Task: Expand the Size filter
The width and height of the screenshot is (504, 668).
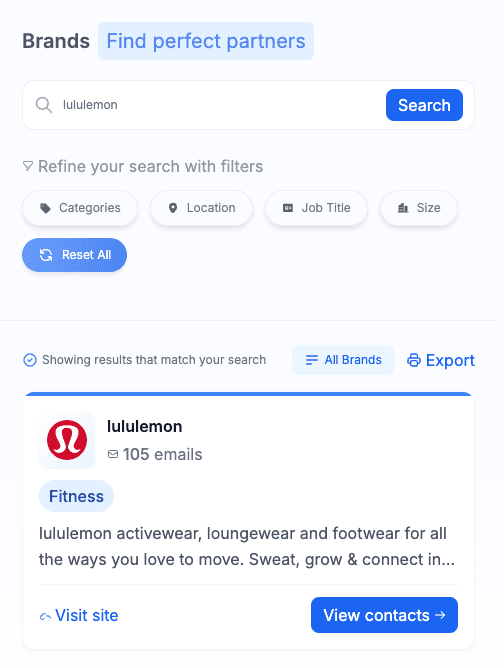Action: (419, 208)
